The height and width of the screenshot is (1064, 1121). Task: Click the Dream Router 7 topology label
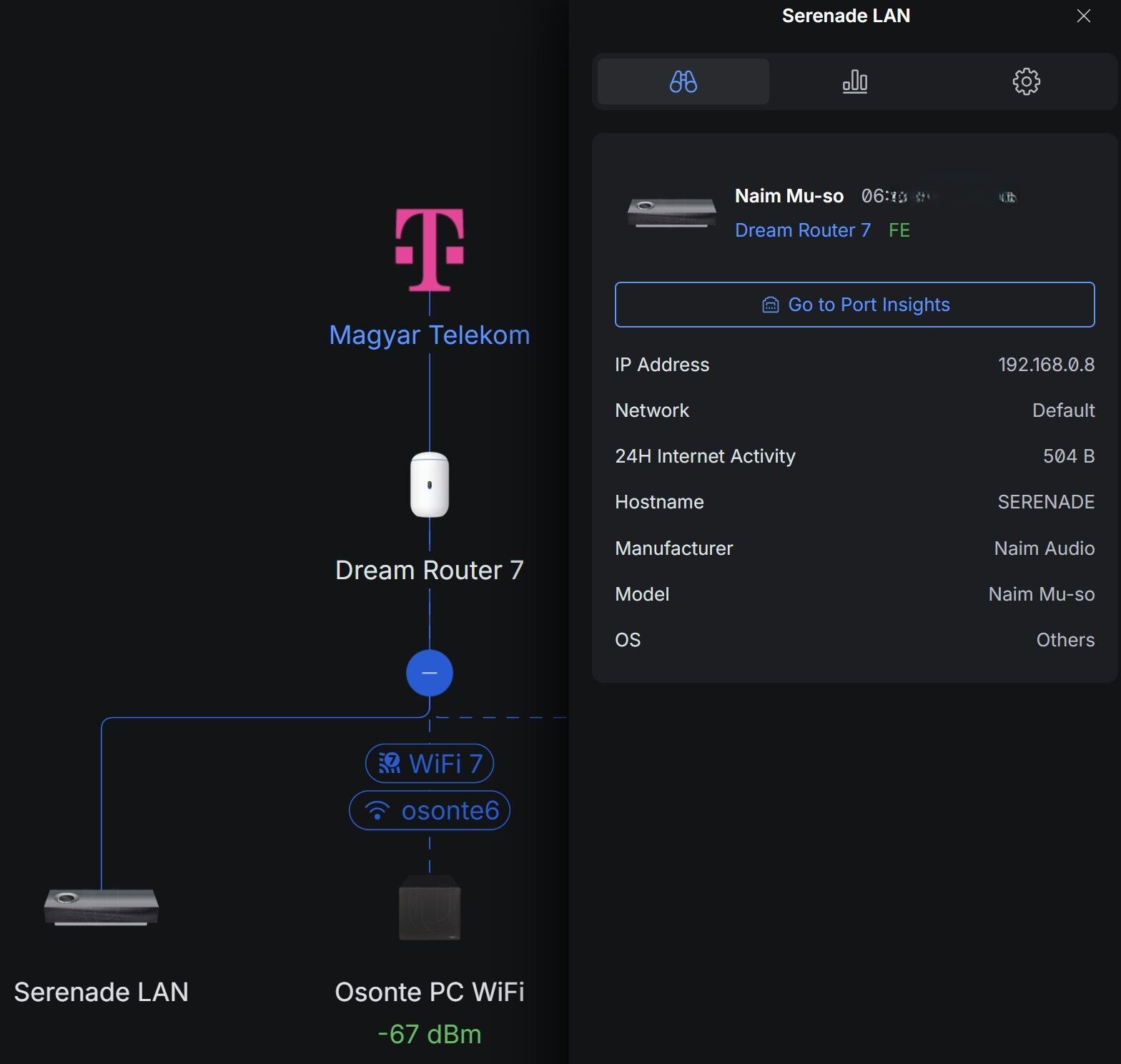click(x=429, y=570)
